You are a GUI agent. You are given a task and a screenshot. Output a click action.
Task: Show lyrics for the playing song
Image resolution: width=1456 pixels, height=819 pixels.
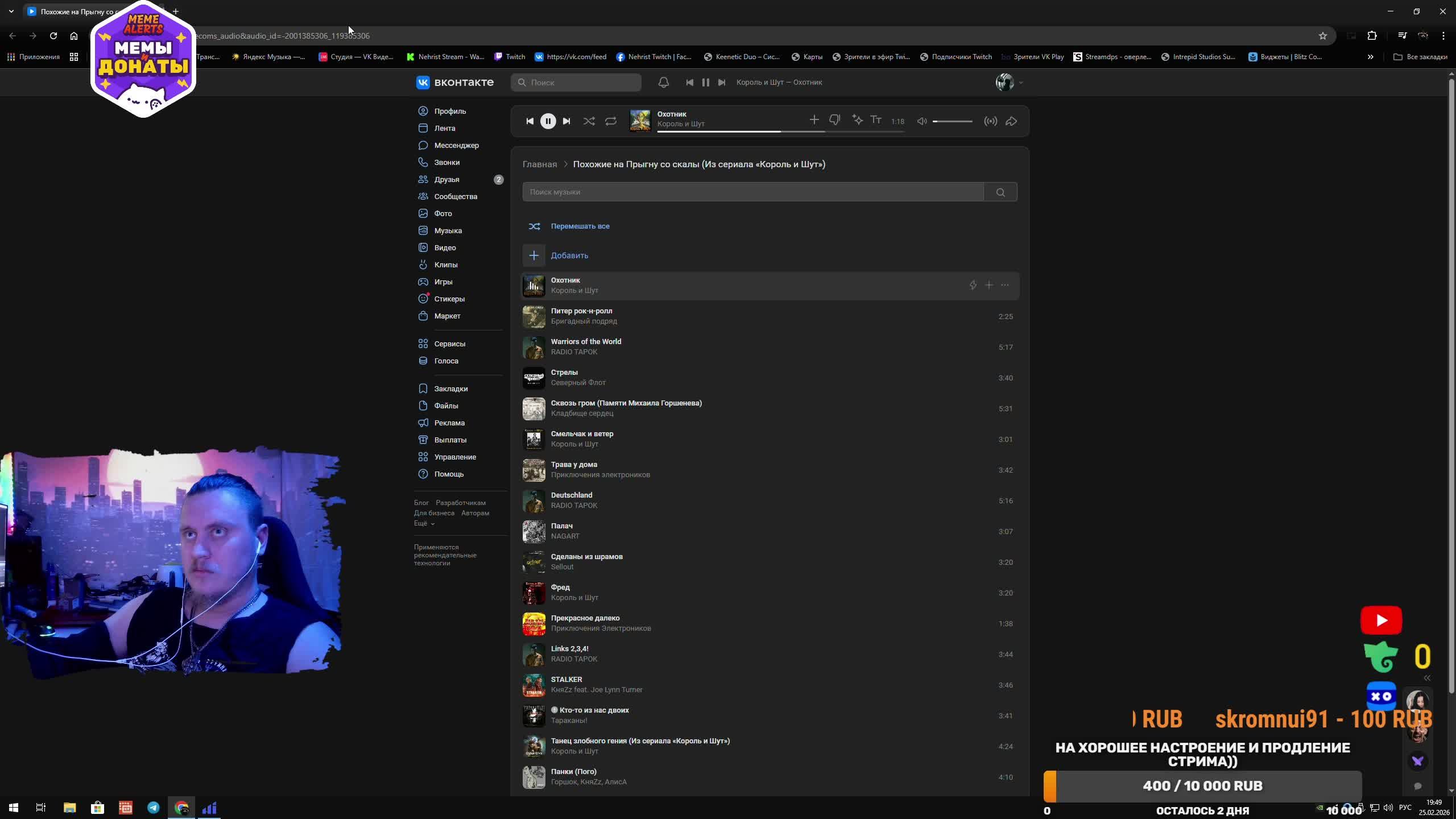876,120
